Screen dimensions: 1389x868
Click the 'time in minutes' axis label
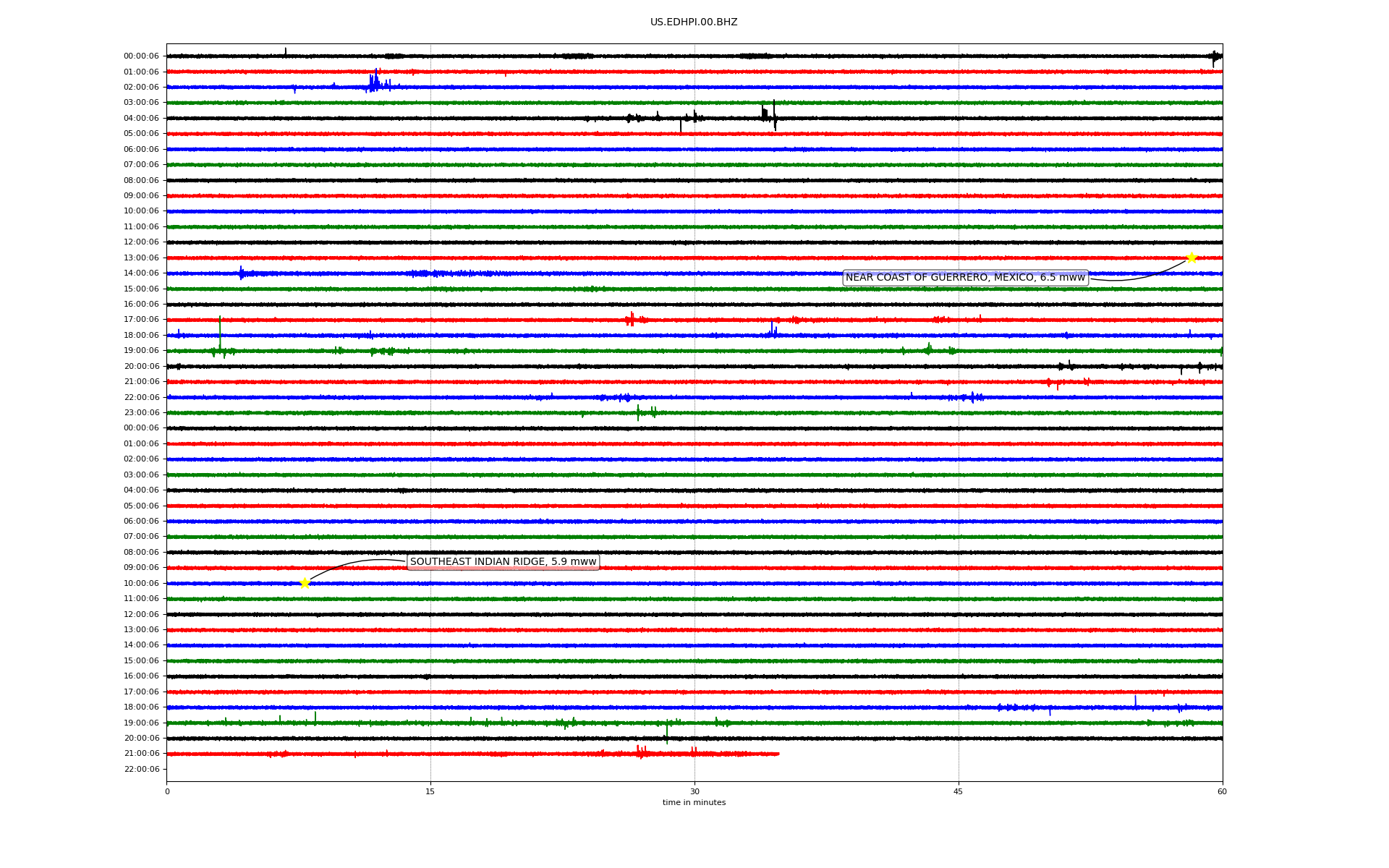pyautogui.click(x=693, y=803)
